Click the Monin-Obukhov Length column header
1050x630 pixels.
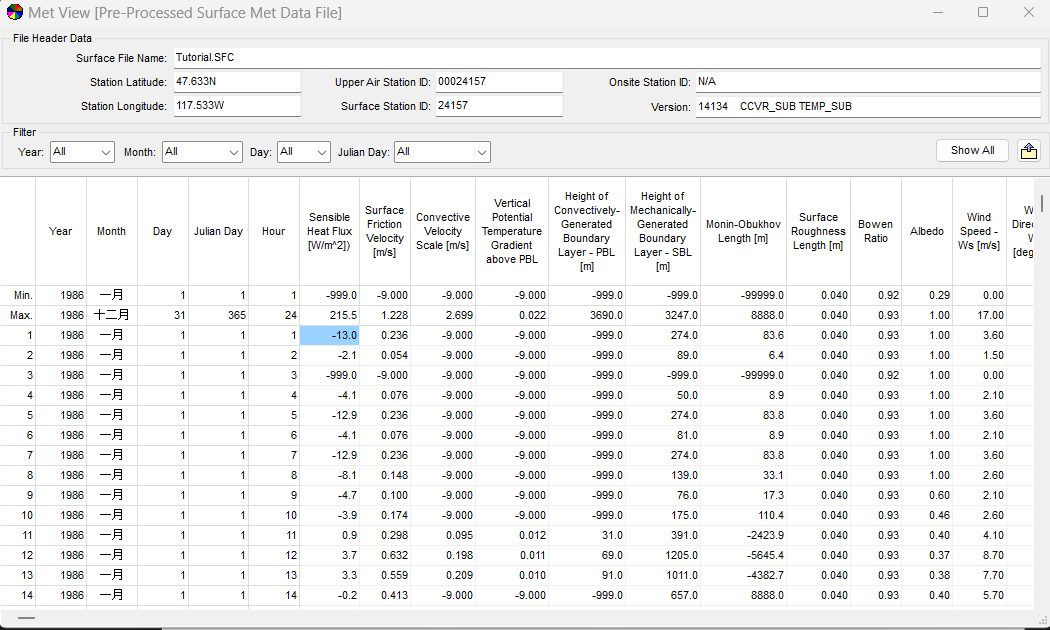point(743,232)
